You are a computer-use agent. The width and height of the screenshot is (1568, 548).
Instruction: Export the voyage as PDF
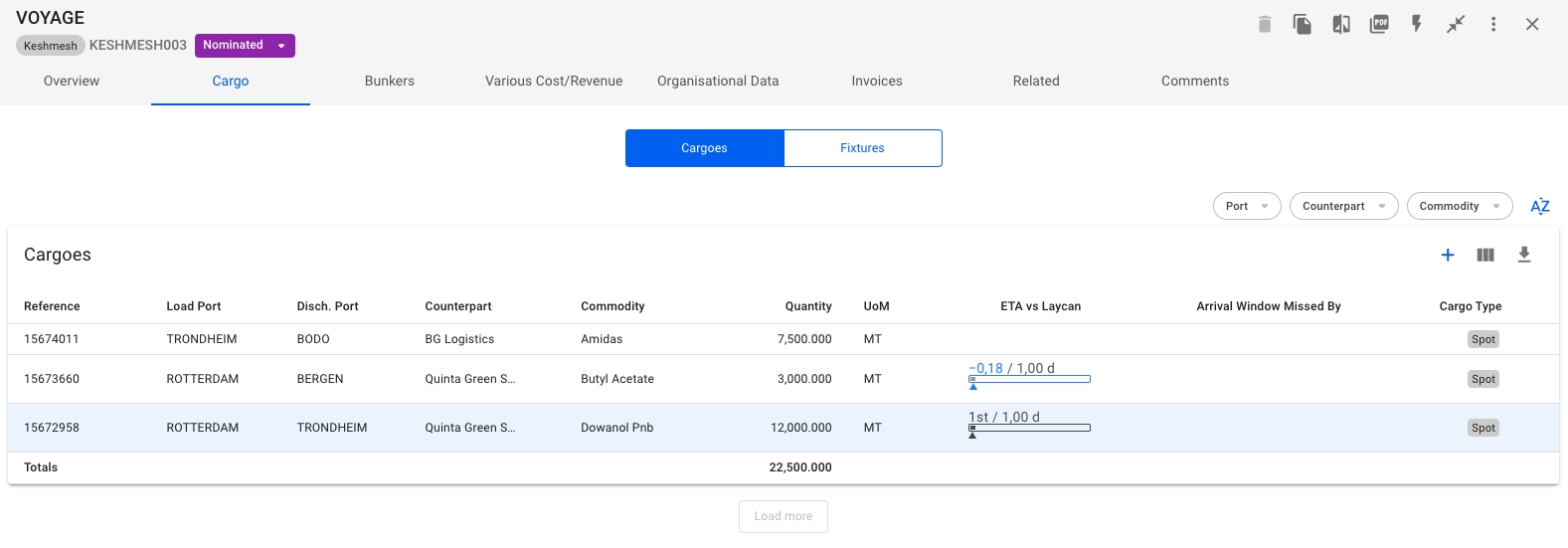tap(1379, 24)
